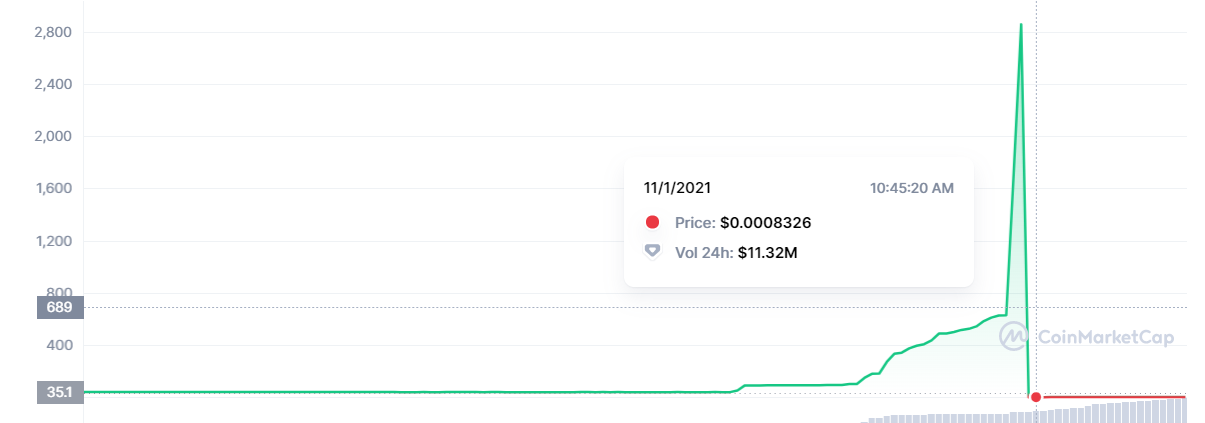Image resolution: width=1205 pixels, height=423 pixels.
Task: Click the CoinMarketCap watermark logo icon
Action: [1015, 337]
